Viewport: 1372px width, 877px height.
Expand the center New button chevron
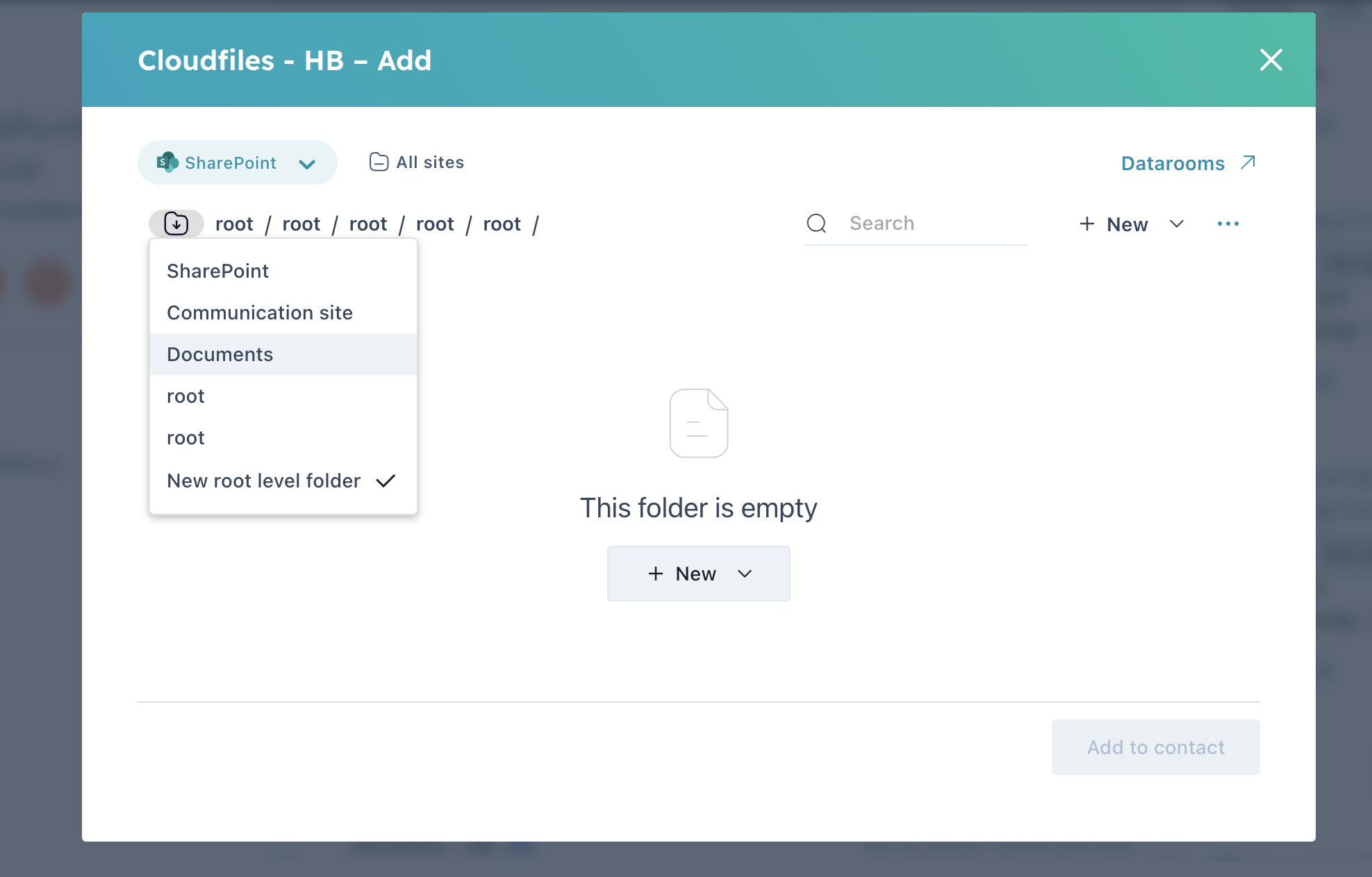(x=745, y=574)
